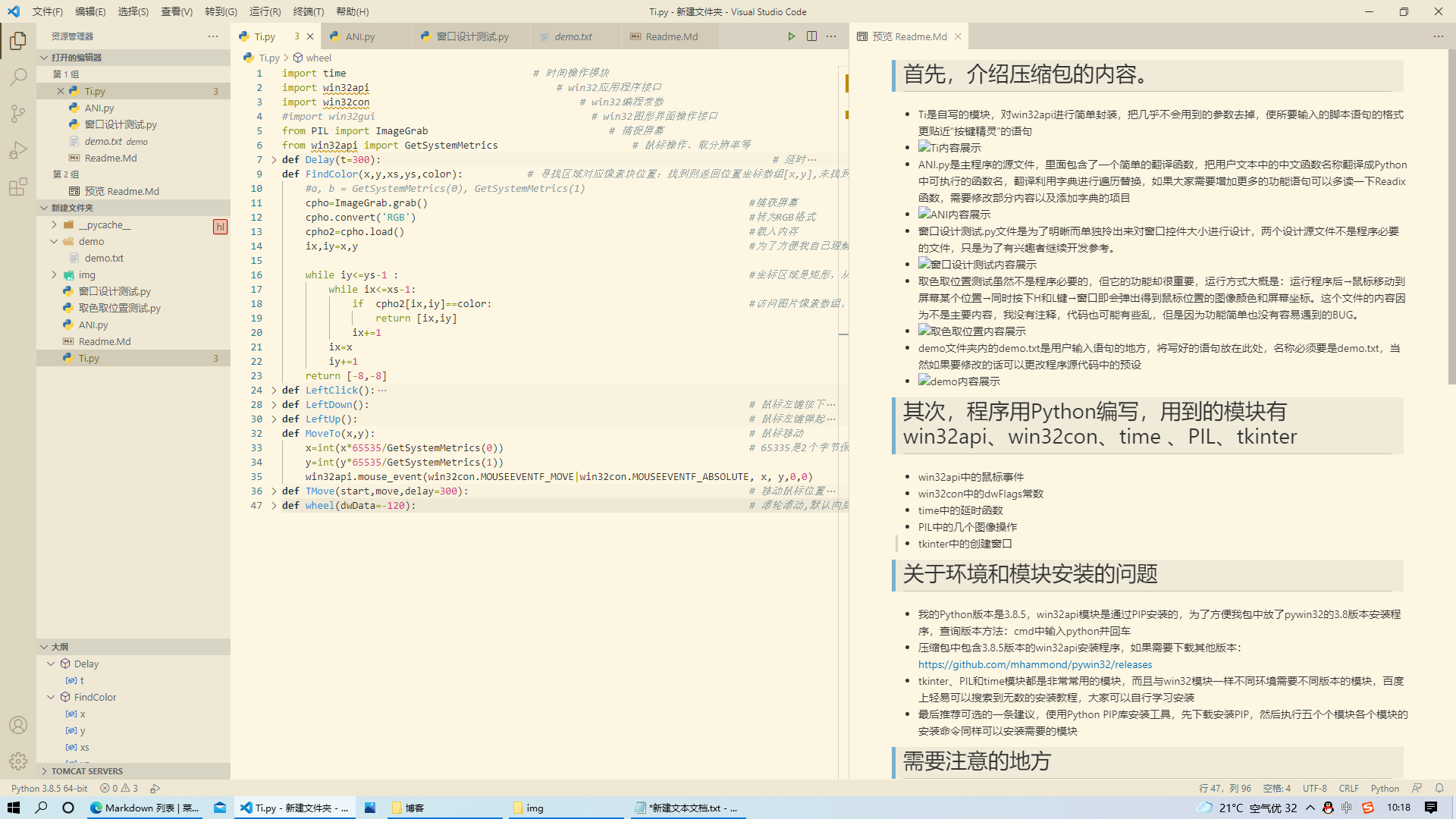
Task: Open Accounts menu in activity bar
Action: 18,725
